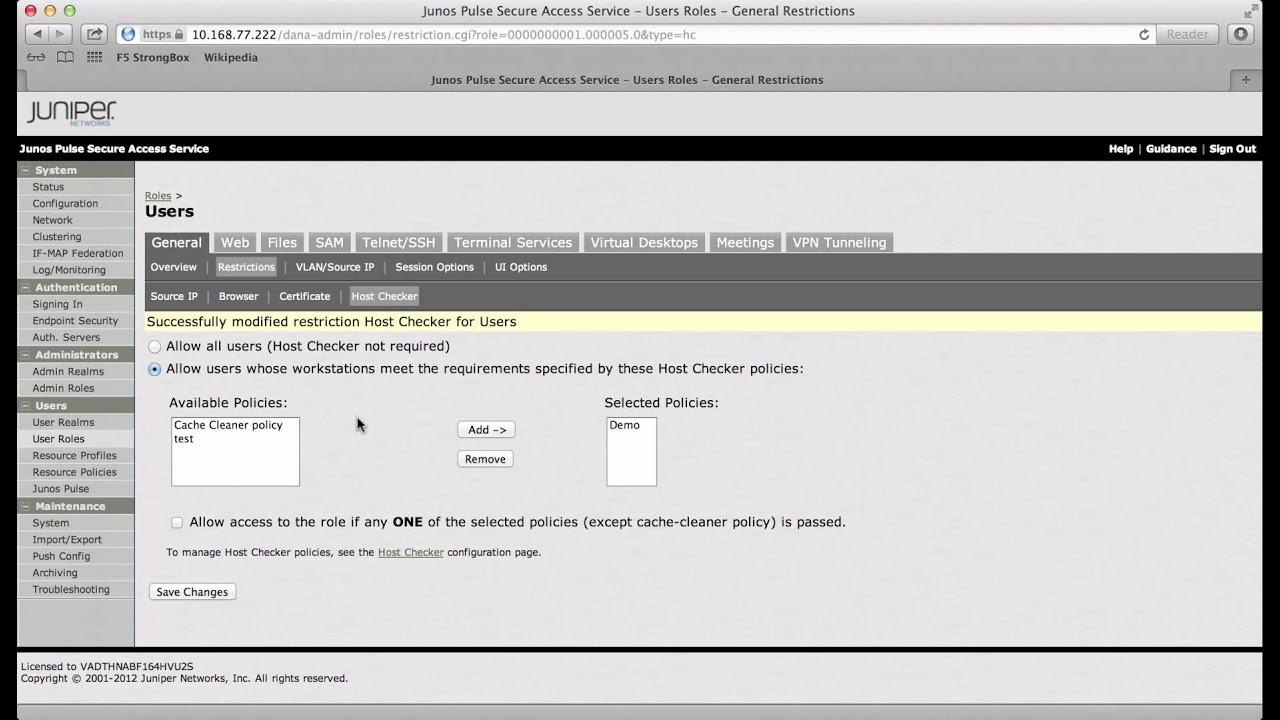This screenshot has width=1280, height=720.
Task: Click the Juniper Networks logo
Action: (71, 112)
